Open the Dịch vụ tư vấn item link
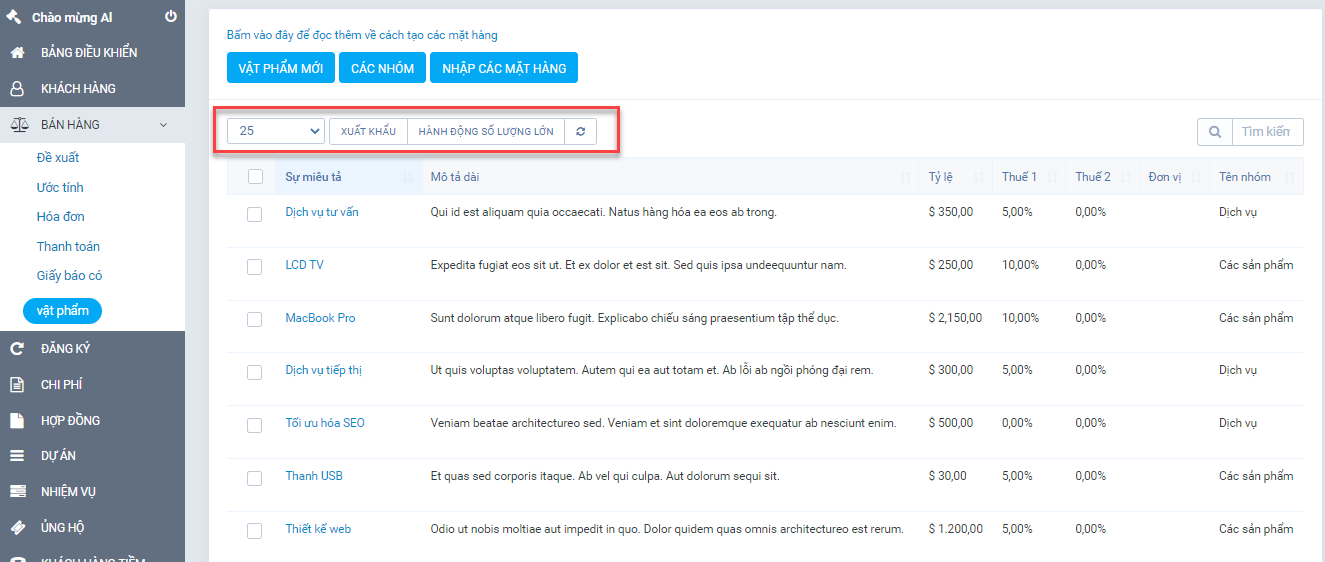1325x562 pixels. 322,212
